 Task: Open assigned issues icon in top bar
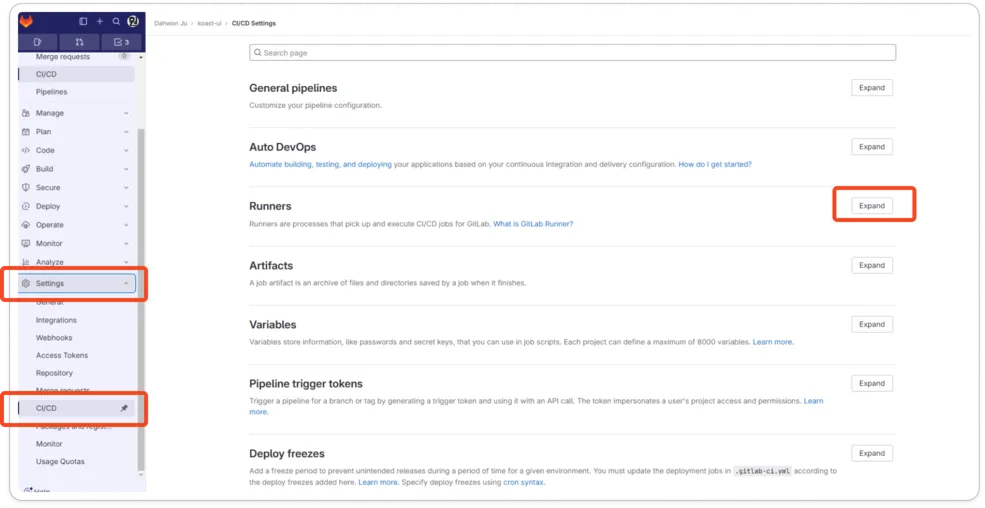pos(38,42)
